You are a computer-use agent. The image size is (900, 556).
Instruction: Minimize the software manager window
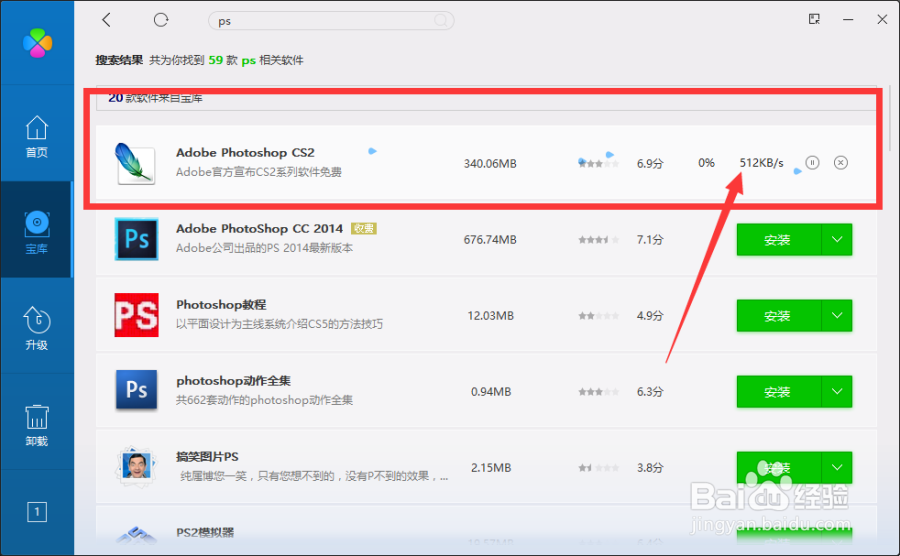pos(848,20)
